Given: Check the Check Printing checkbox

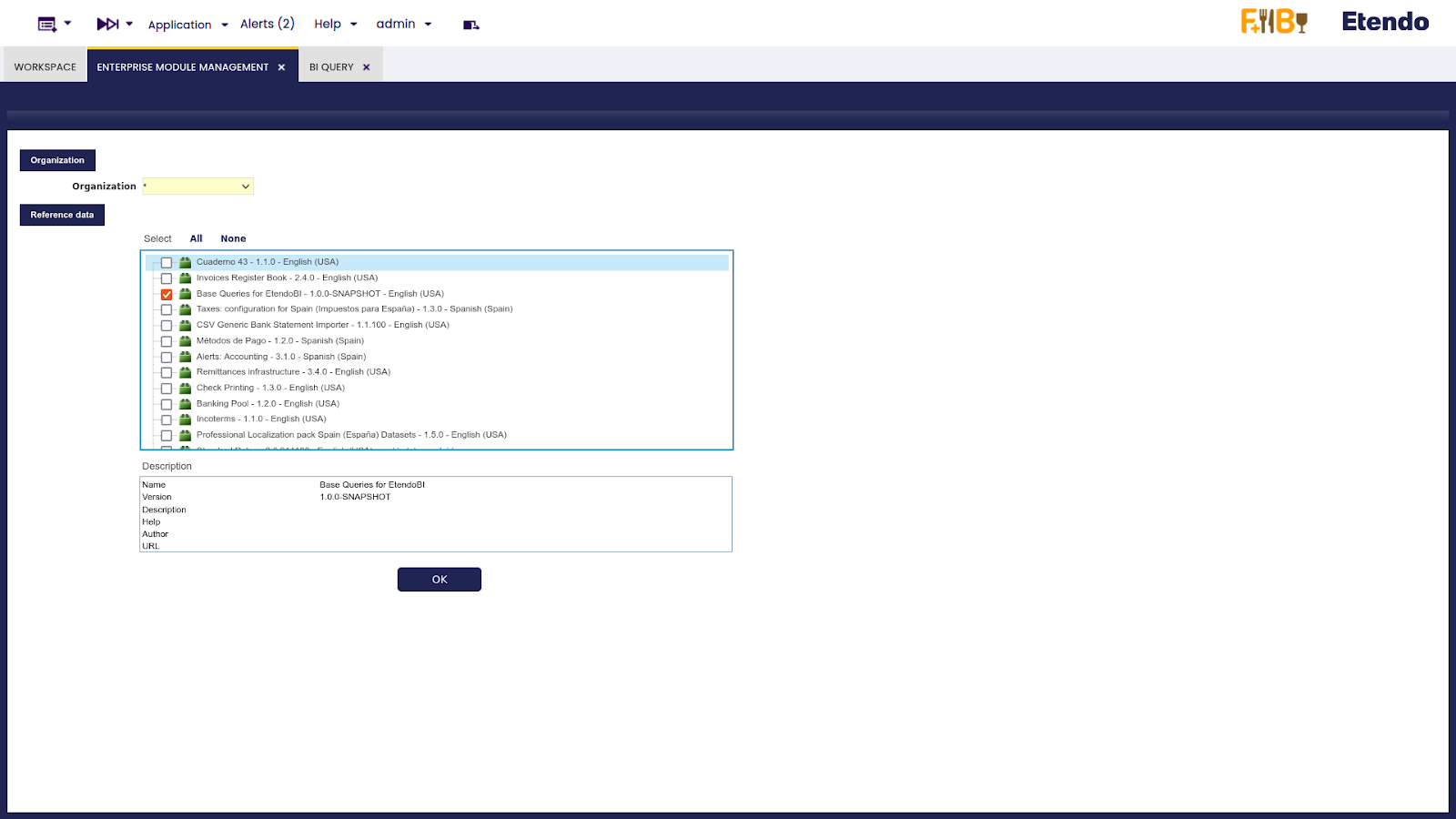Looking at the screenshot, I should (x=167, y=389).
